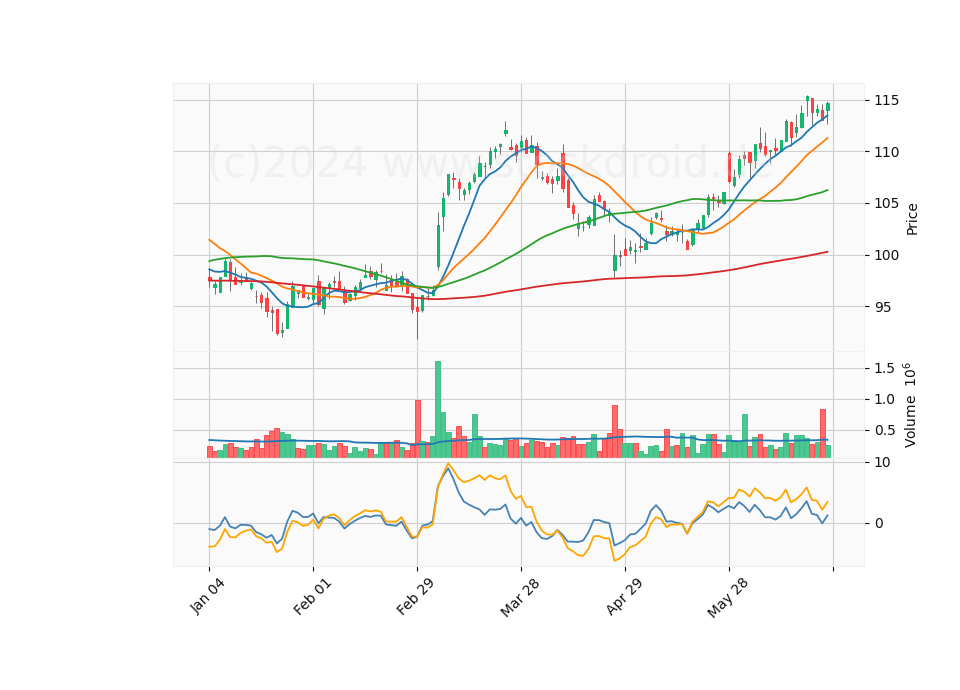The height and width of the screenshot is (690, 960).
Task: Click the 'Feb 01' date label
Action: (x=312, y=596)
